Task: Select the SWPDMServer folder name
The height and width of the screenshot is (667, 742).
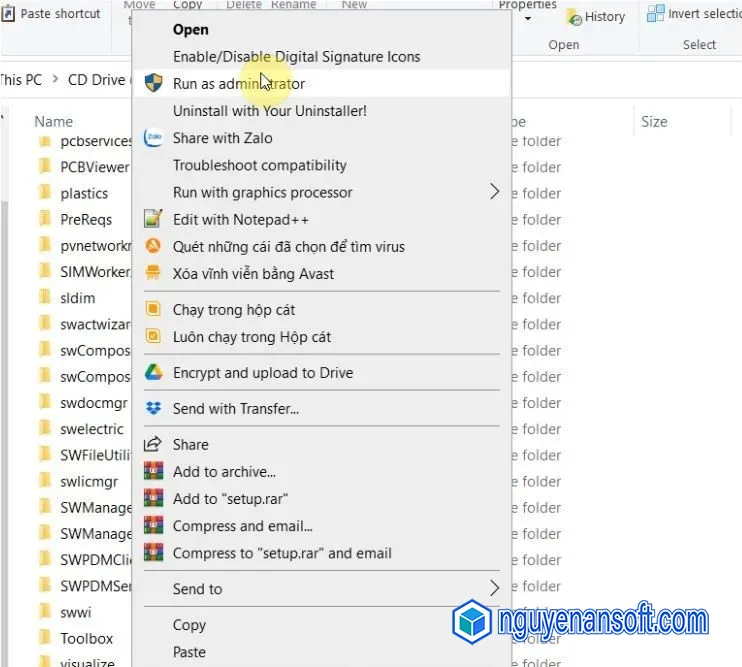Action: [96, 586]
